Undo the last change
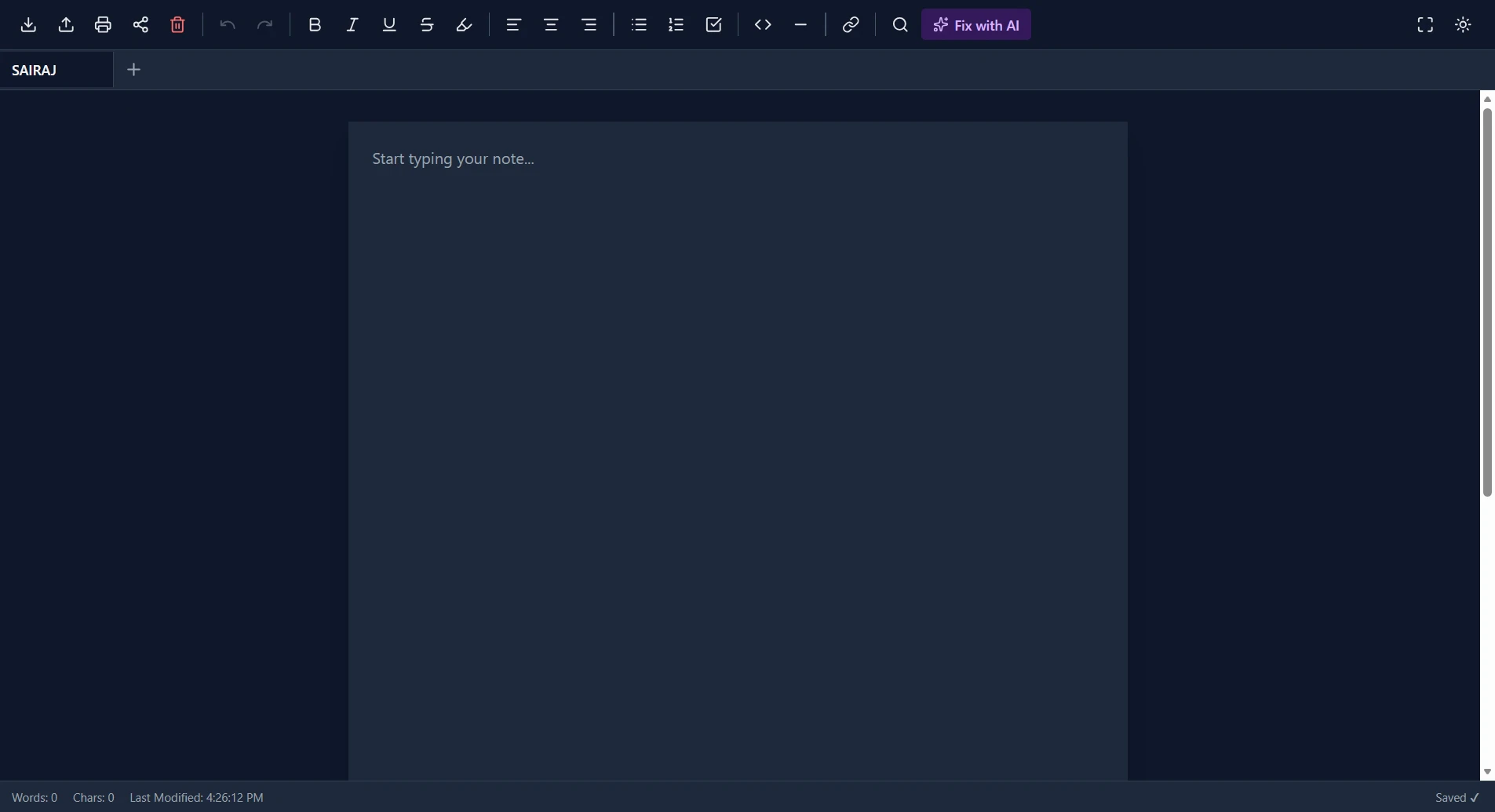 228,24
